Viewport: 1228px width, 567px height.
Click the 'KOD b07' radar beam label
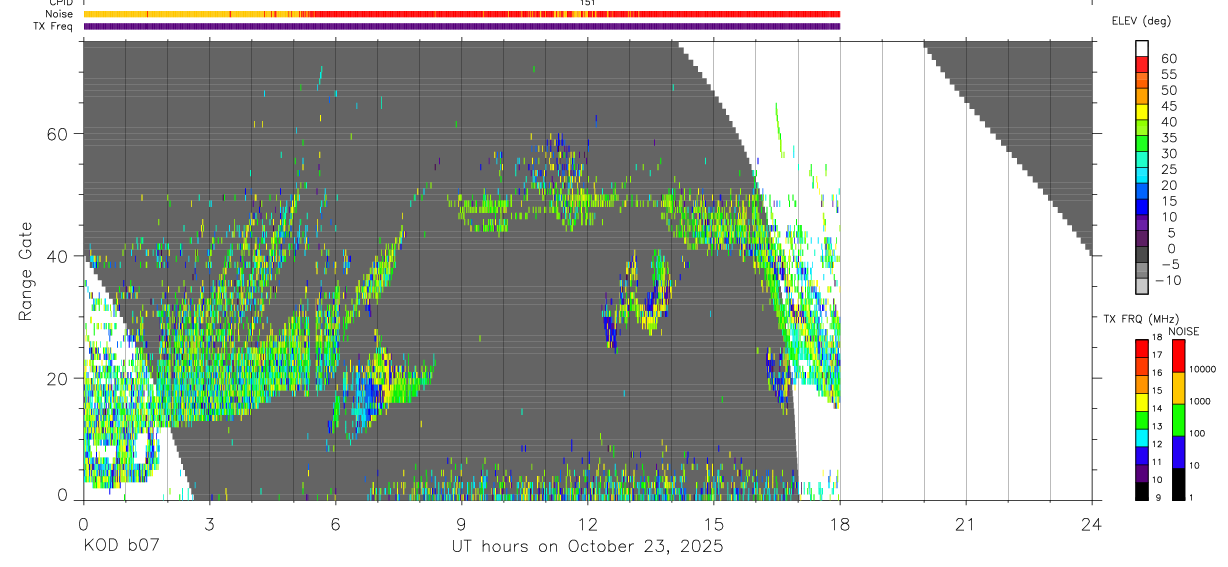coord(120,547)
